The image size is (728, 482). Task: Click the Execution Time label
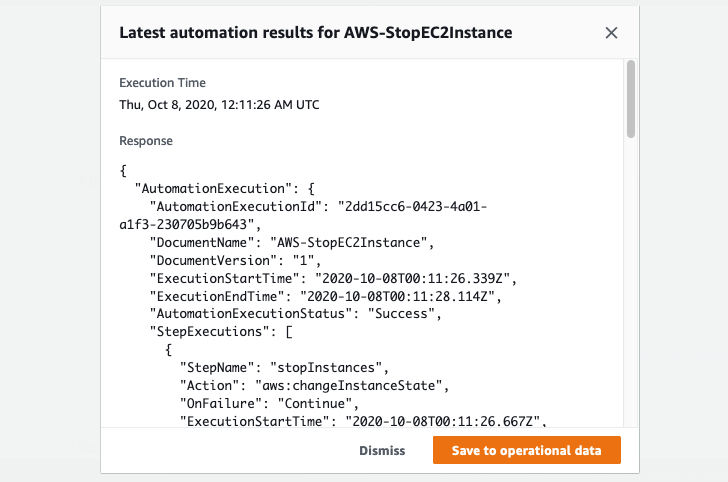pos(162,83)
